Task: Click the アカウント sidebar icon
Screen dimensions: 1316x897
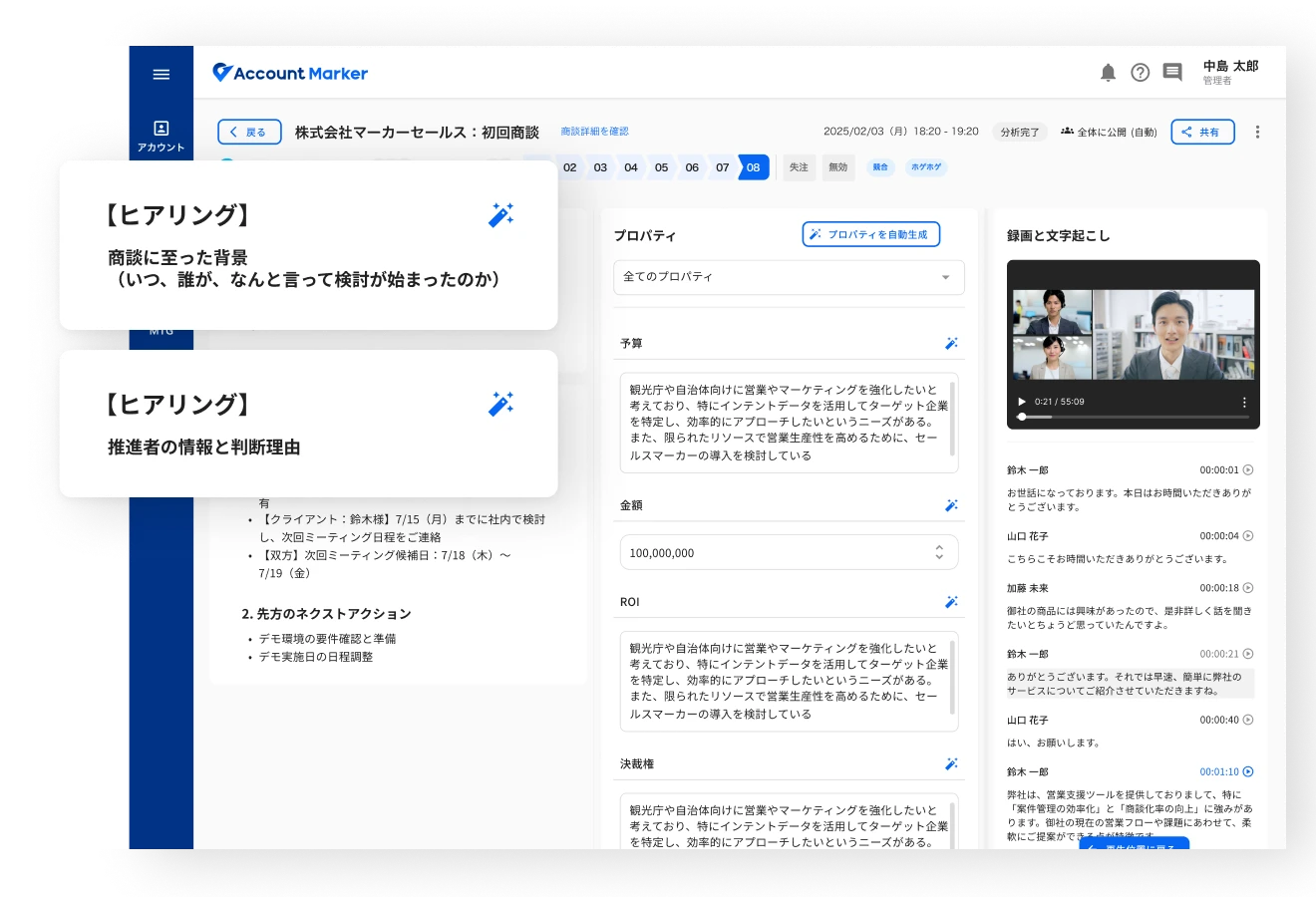Action: point(161,136)
